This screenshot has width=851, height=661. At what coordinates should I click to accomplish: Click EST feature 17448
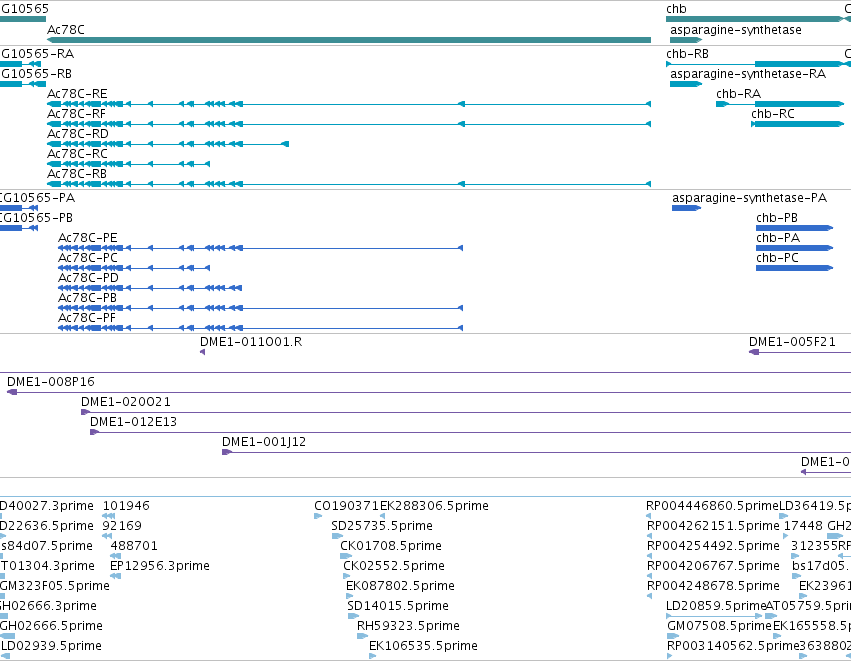786,536
